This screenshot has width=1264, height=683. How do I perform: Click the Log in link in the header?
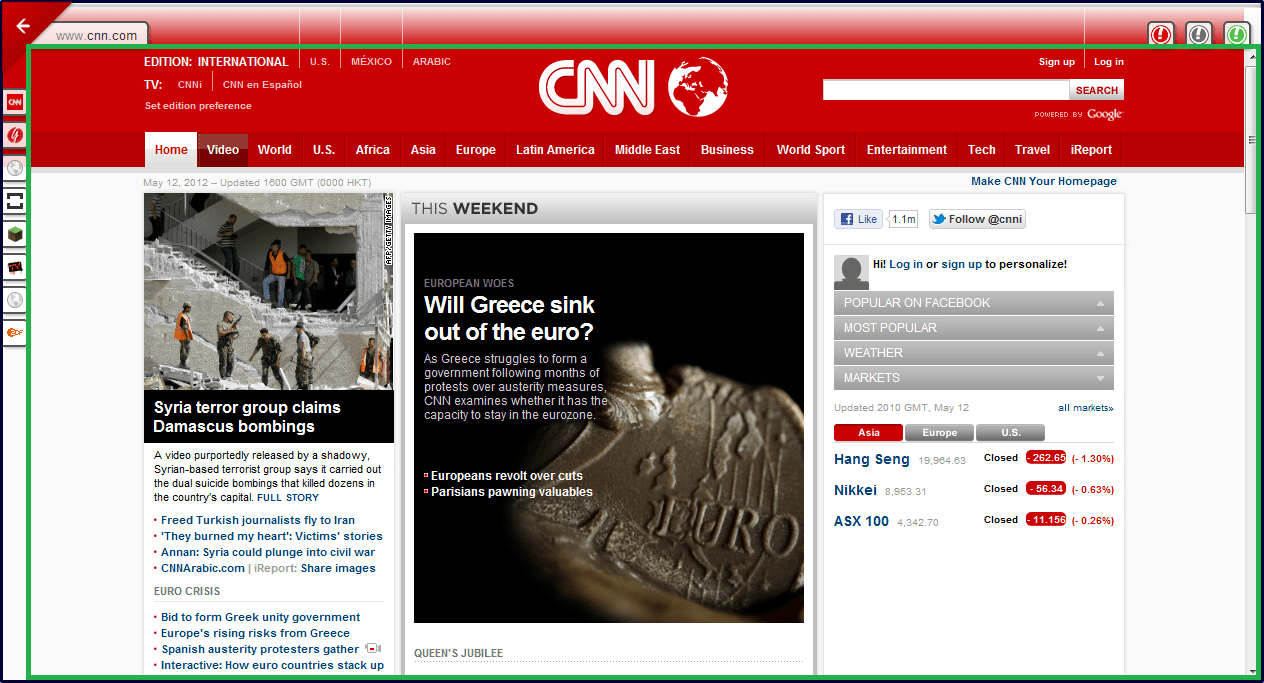click(1108, 62)
